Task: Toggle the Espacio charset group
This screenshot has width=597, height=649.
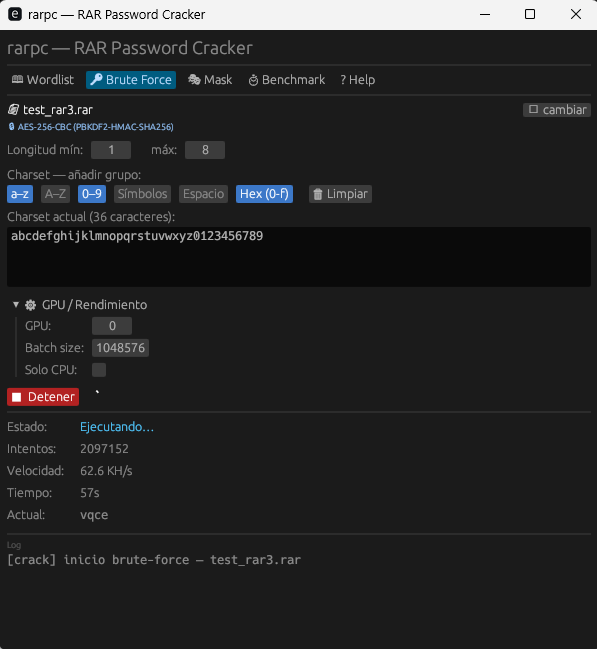Action: tap(203, 194)
